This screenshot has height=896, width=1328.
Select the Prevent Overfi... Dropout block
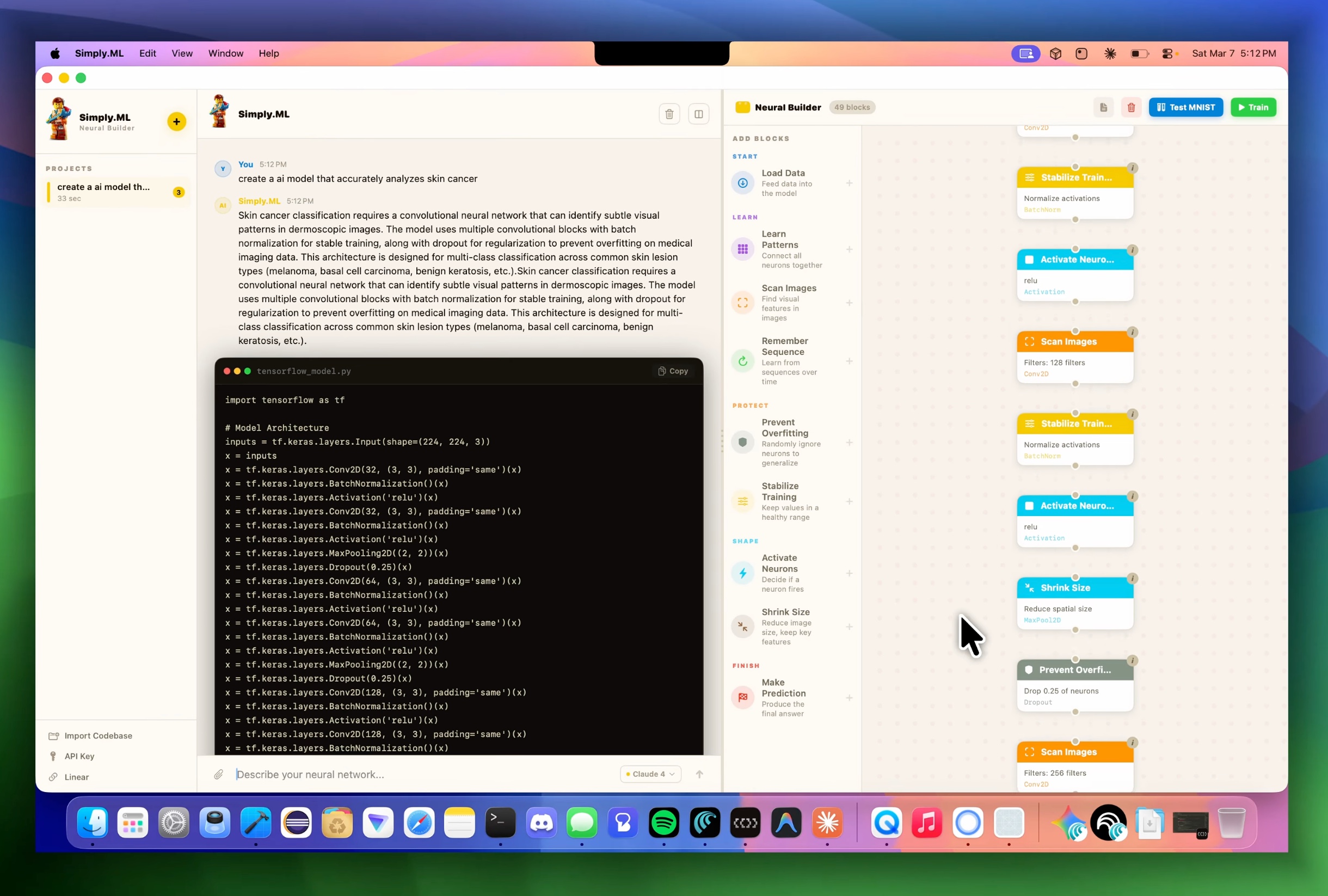[x=1075, y=685]
